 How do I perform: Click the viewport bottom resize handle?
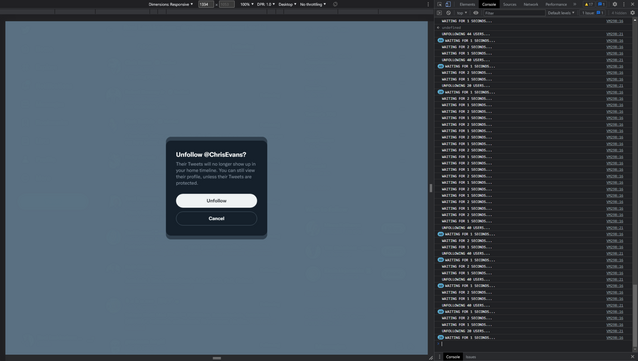pyautogui.click(x=216, y=358)
